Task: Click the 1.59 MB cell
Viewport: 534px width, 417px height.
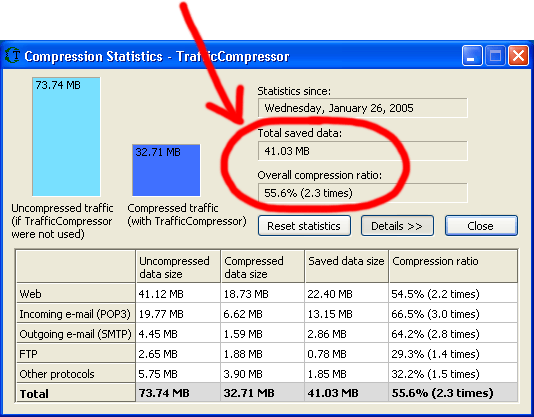Action: (x=263, y=334)
